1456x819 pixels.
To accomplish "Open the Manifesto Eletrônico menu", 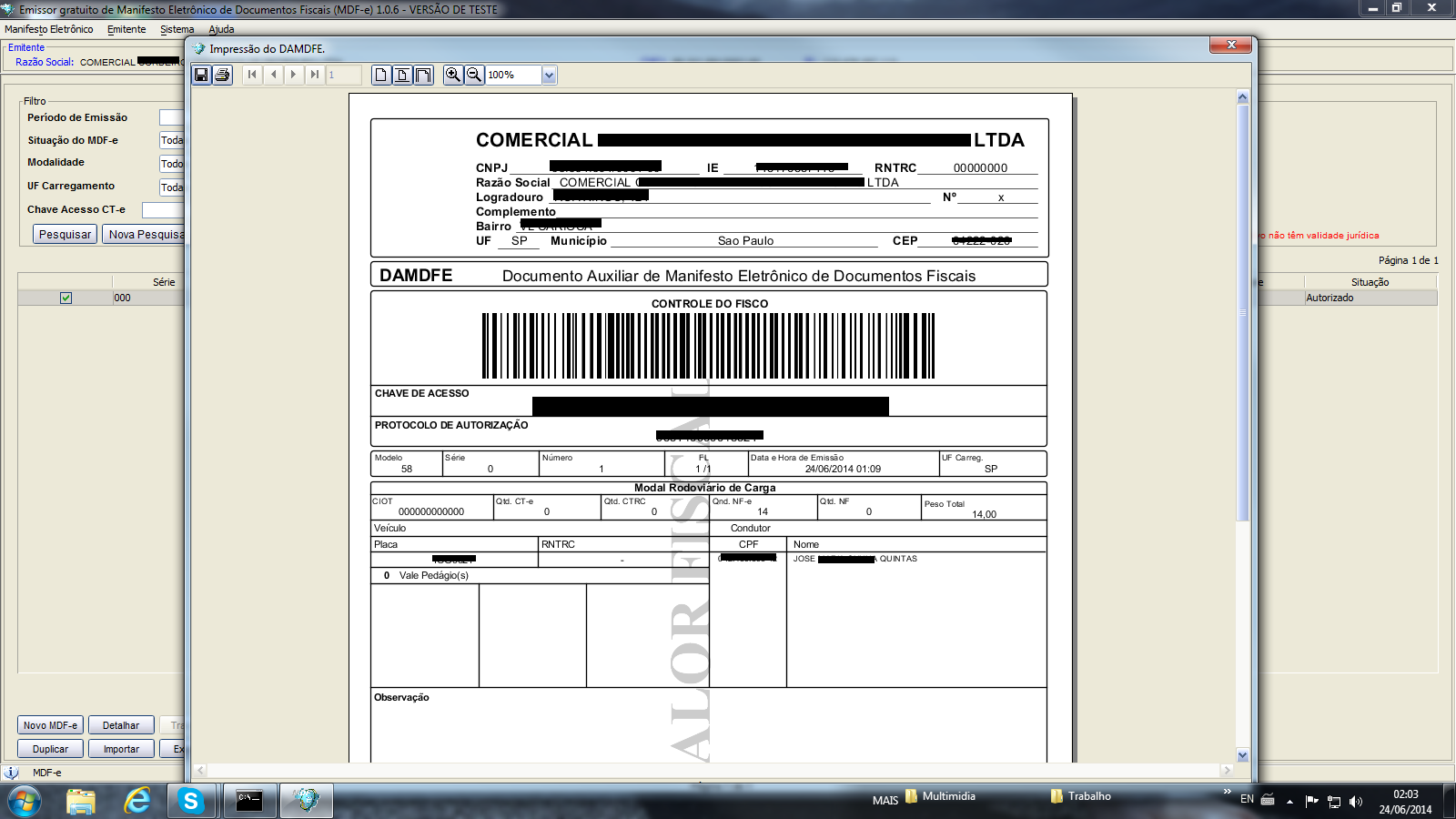I will click(49, 29).
